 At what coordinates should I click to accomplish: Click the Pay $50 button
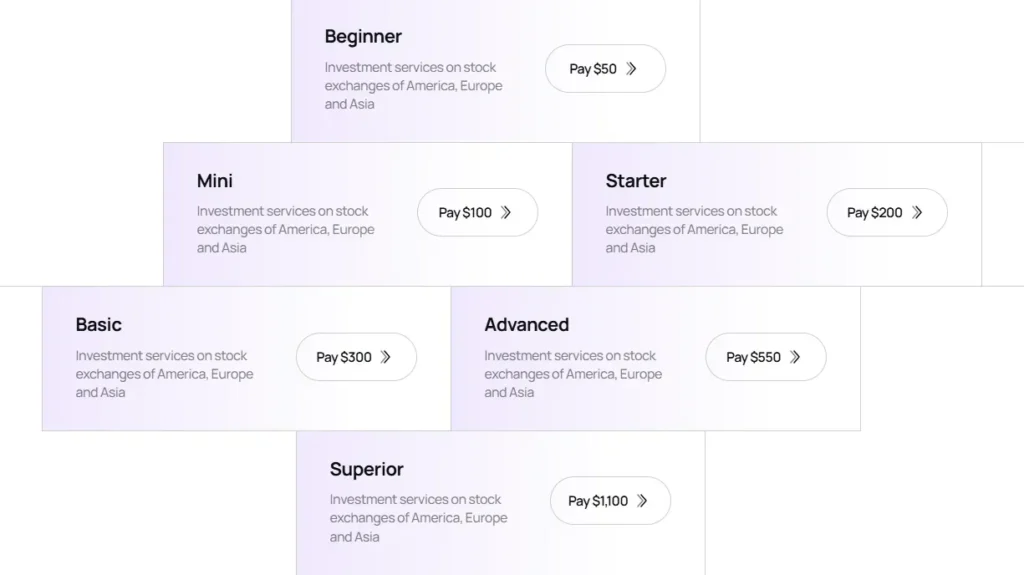[x=604, y=69]
